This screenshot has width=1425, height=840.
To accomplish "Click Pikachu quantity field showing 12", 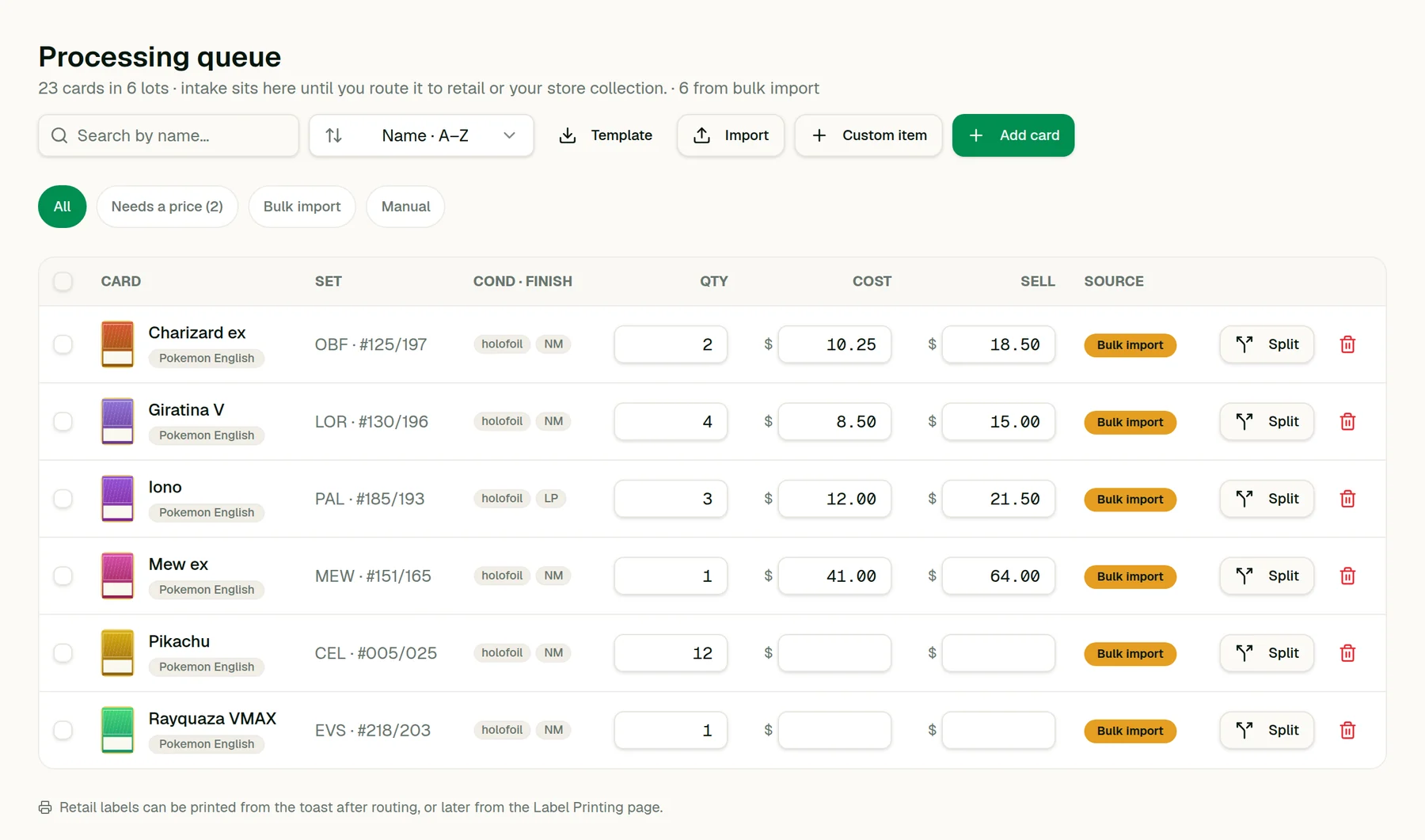I will tap(671, 653).
